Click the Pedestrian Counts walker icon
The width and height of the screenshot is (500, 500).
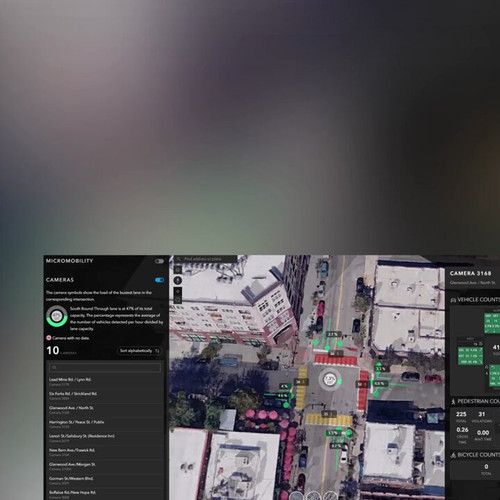click(x=453, y=402)
